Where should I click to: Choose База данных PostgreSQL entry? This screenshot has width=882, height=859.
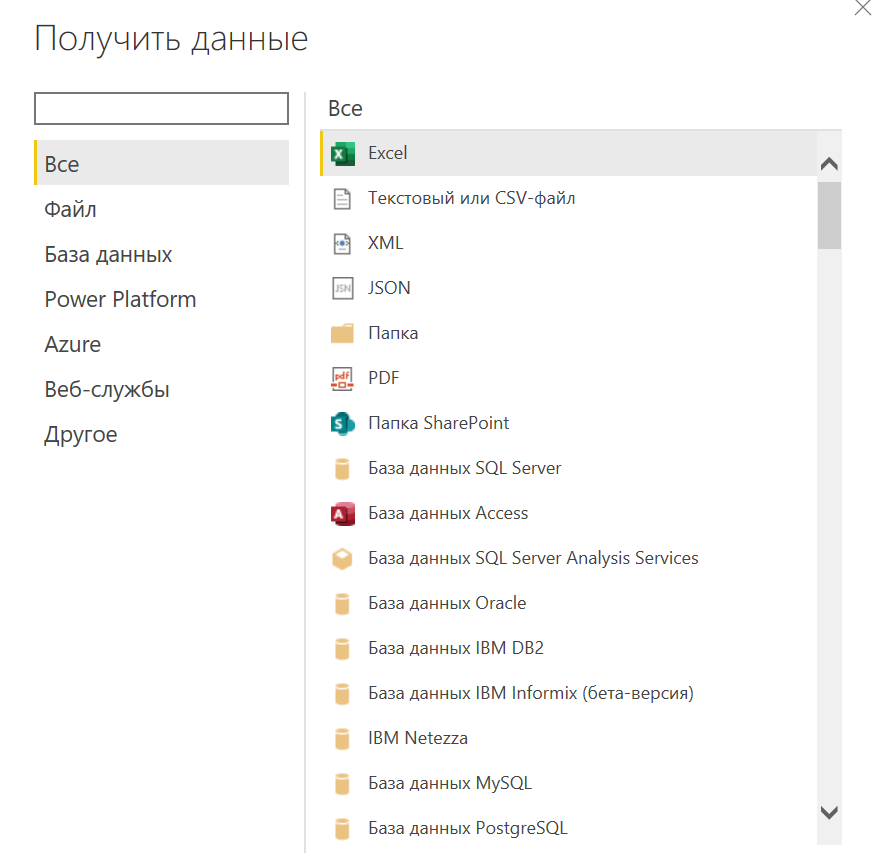point(568,828)
